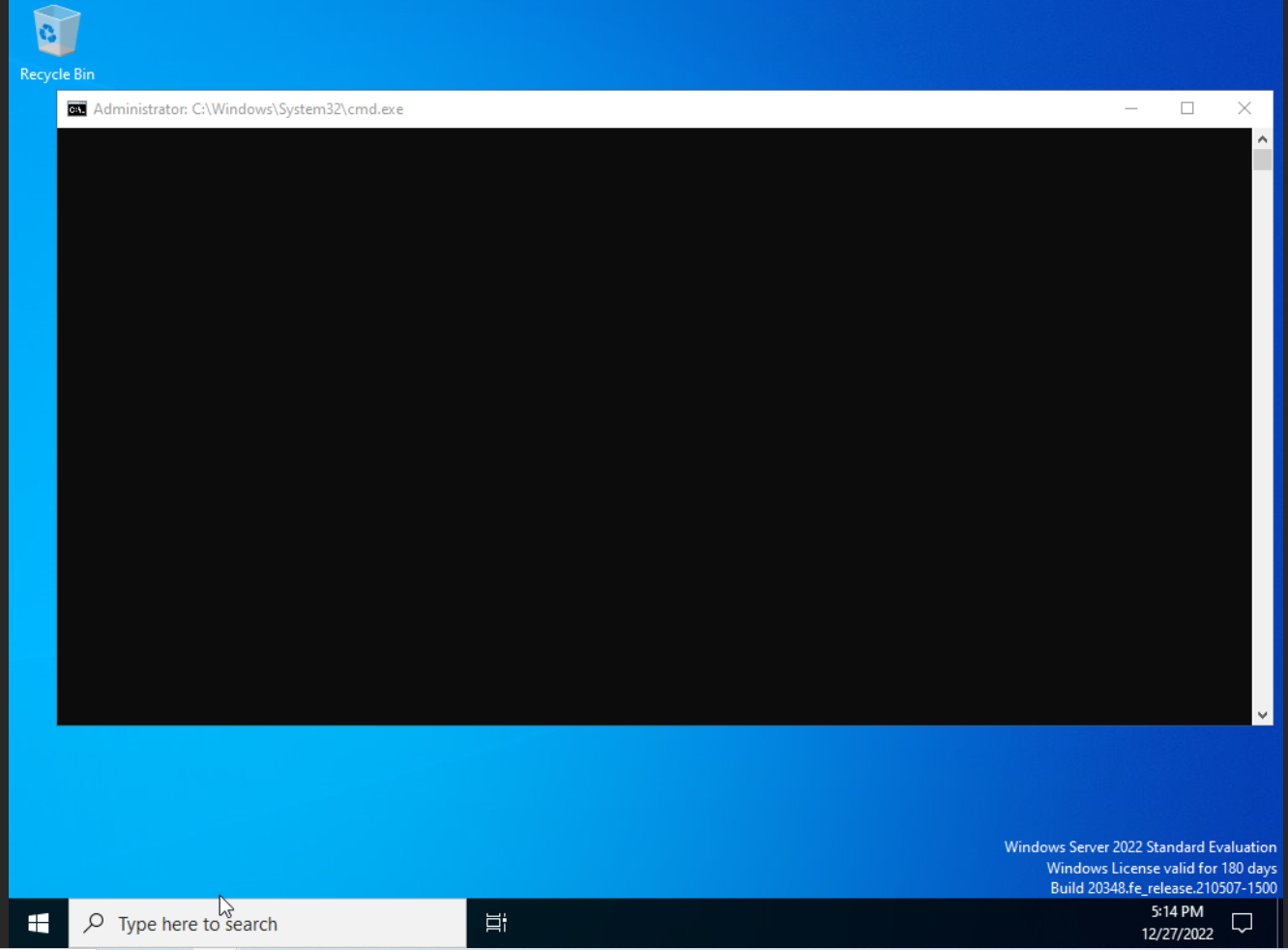Open the Start menu

38,922
